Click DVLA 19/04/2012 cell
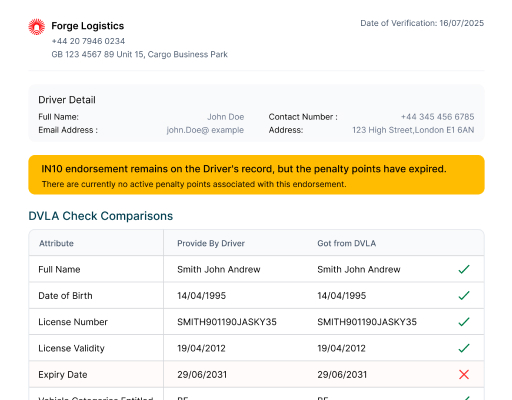This screenshot has width=512, height=400. pyautogui.click(x=341, y=348)
